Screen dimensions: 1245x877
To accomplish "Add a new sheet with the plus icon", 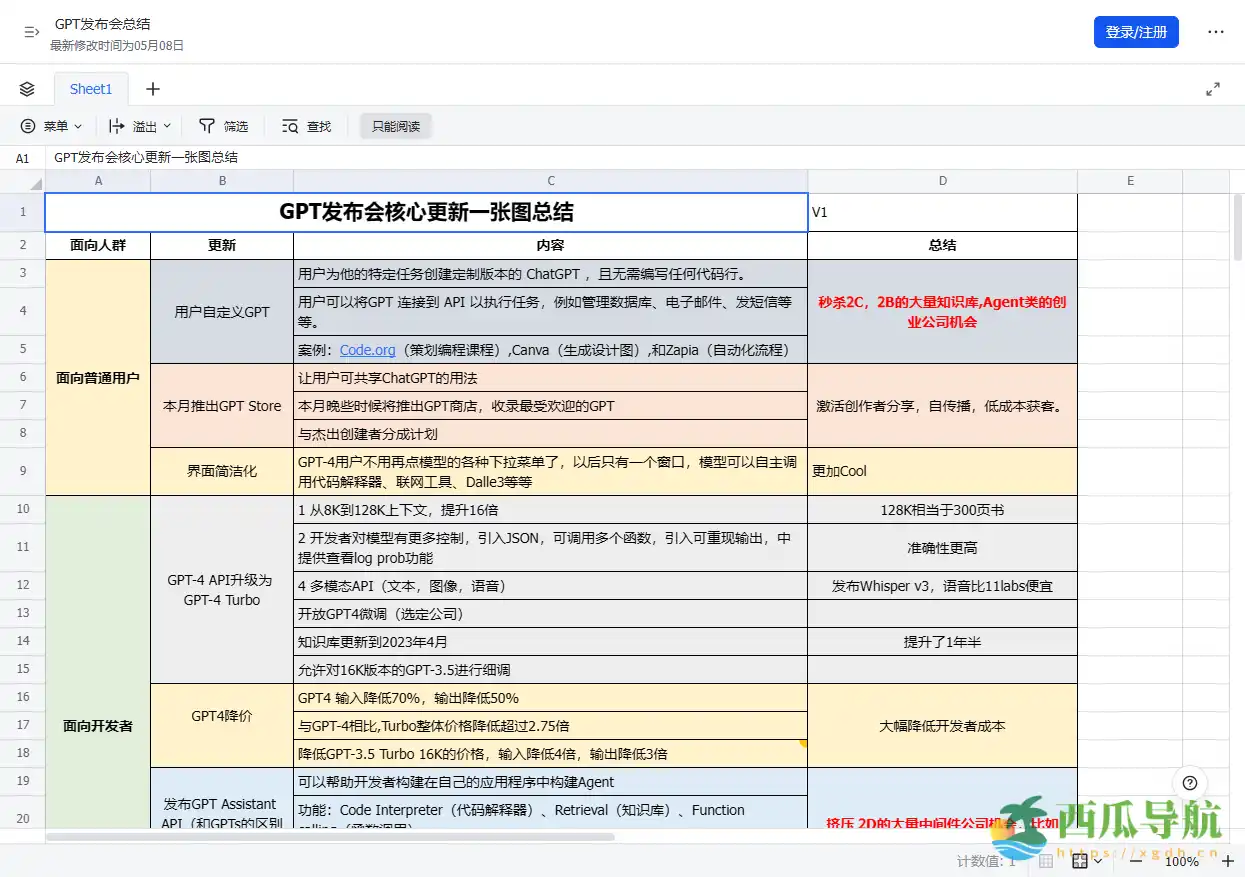I will click(152, 88).
